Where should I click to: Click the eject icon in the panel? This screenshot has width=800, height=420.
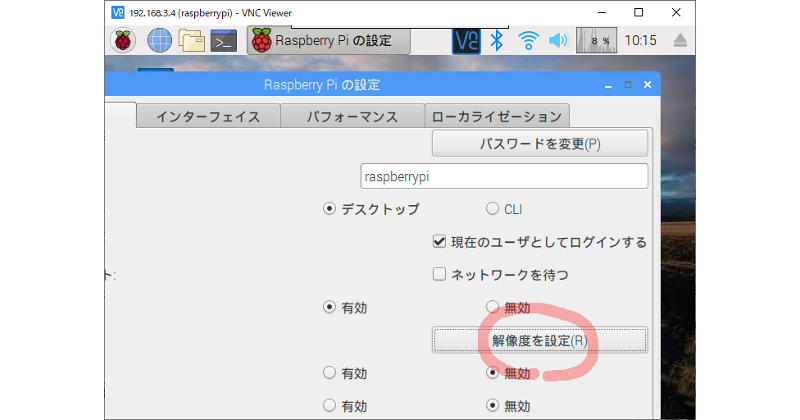pyautogui.click(x=680, y=41)
